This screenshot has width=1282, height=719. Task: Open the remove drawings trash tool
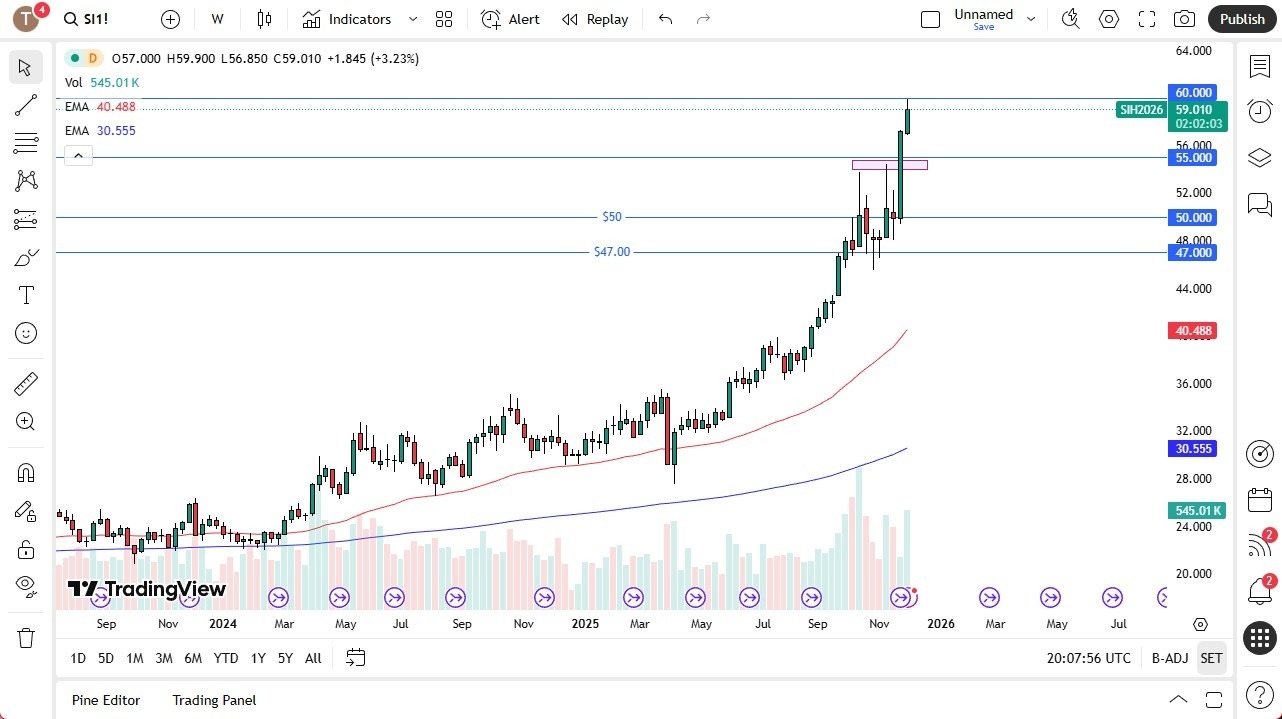pos(26,637)
